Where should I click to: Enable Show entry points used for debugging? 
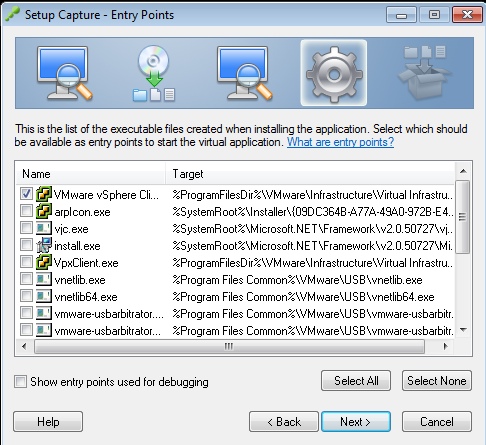(x=20, y=382)
